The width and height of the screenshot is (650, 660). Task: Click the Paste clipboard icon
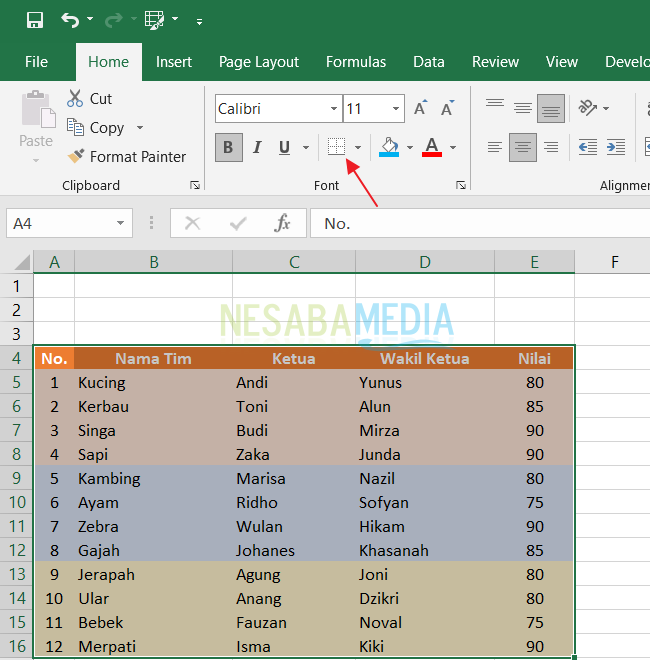38,109
